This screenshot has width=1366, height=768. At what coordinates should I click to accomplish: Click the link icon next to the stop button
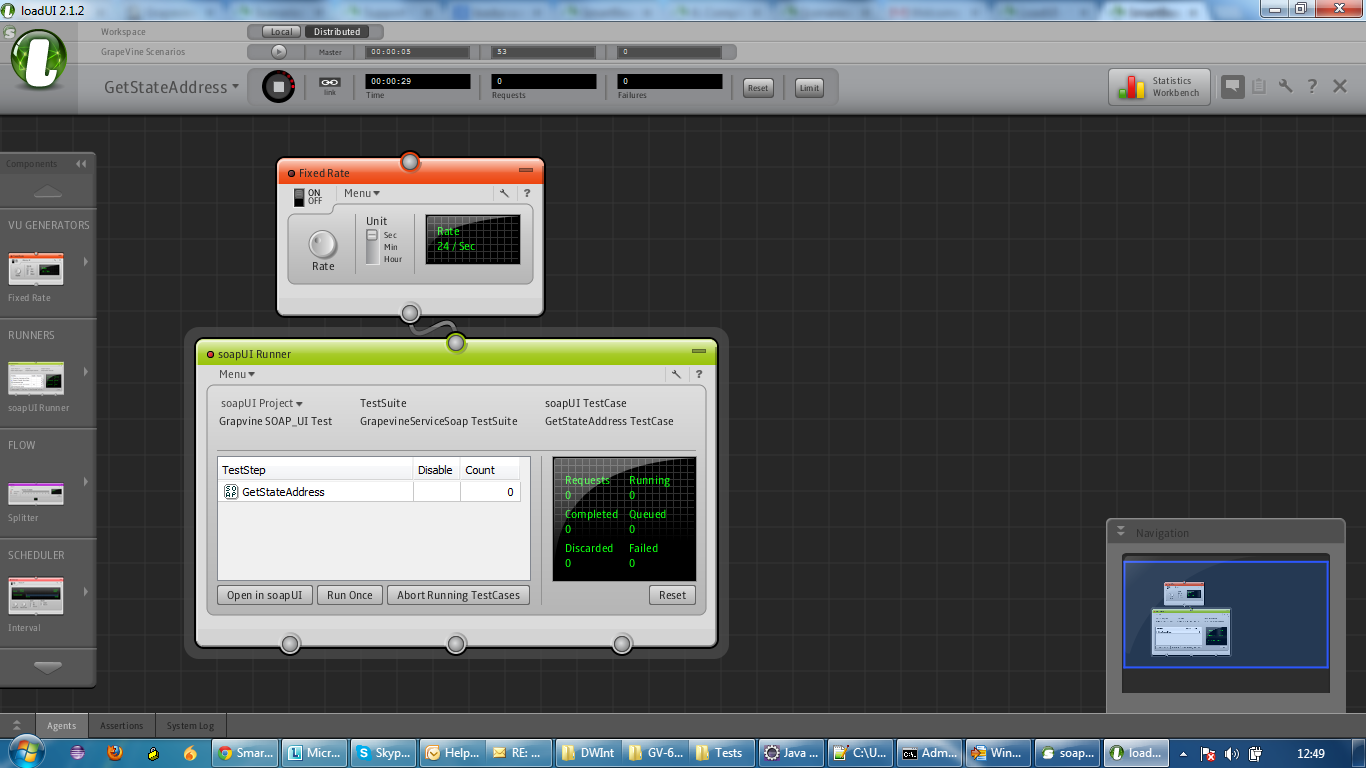click(x=329, y=84)
